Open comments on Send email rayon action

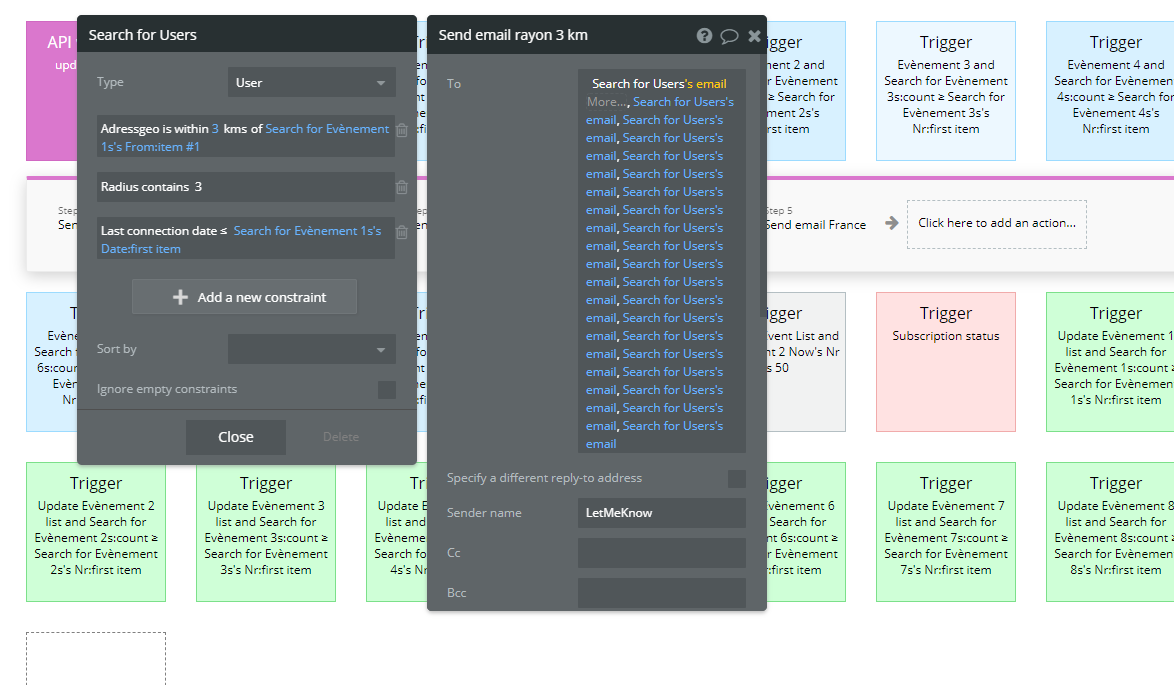[729, 36]
